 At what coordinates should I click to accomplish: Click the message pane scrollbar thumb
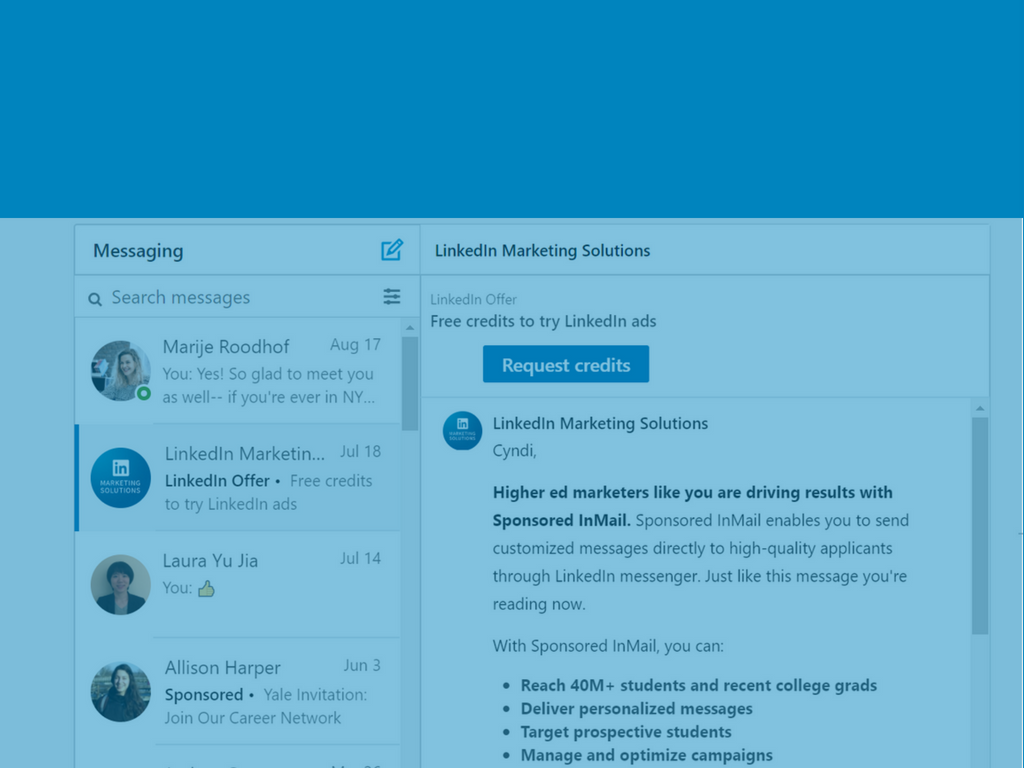click(x=980, y=526)
